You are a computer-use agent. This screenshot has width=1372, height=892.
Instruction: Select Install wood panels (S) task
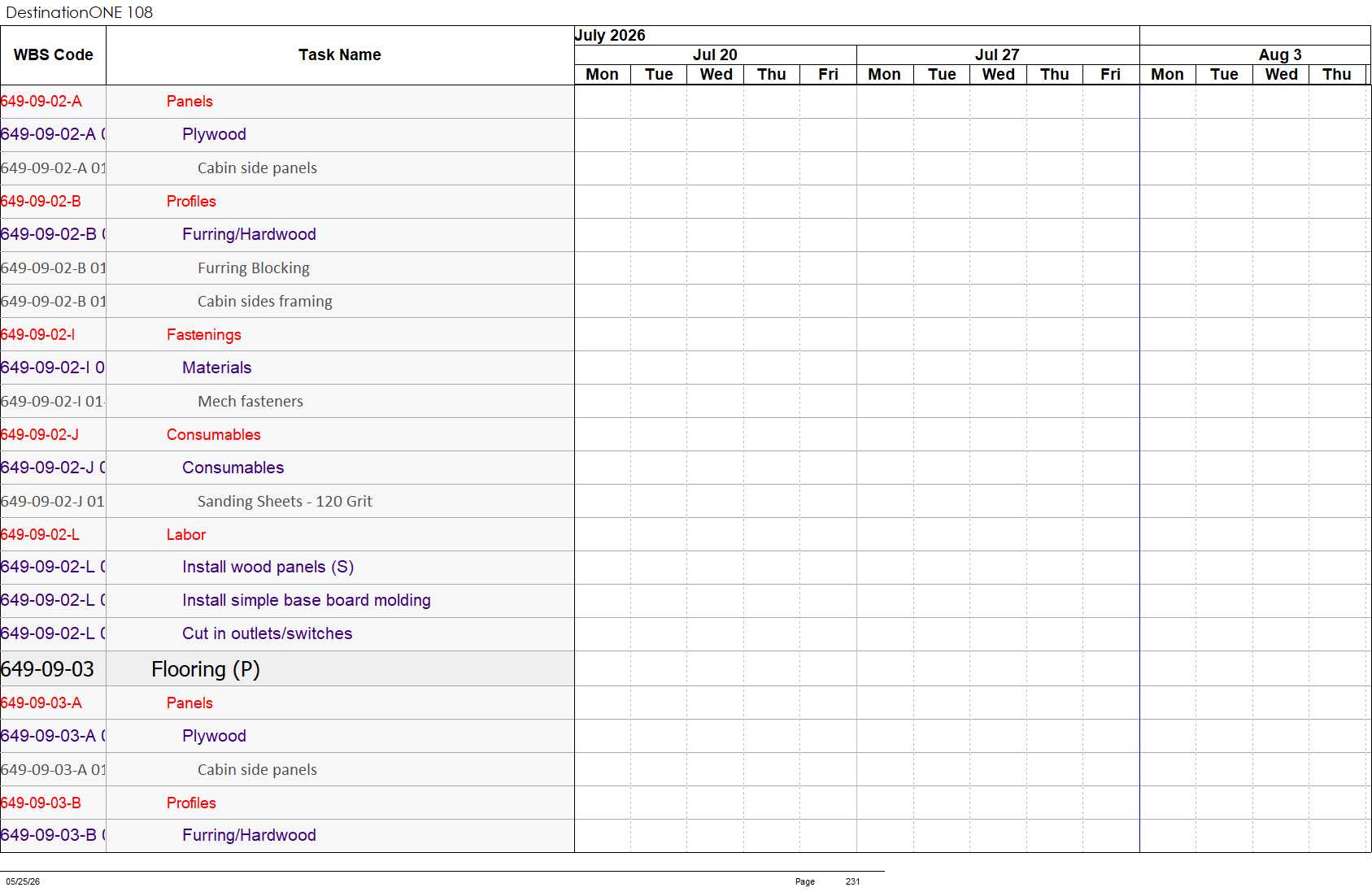pos(287,568)
